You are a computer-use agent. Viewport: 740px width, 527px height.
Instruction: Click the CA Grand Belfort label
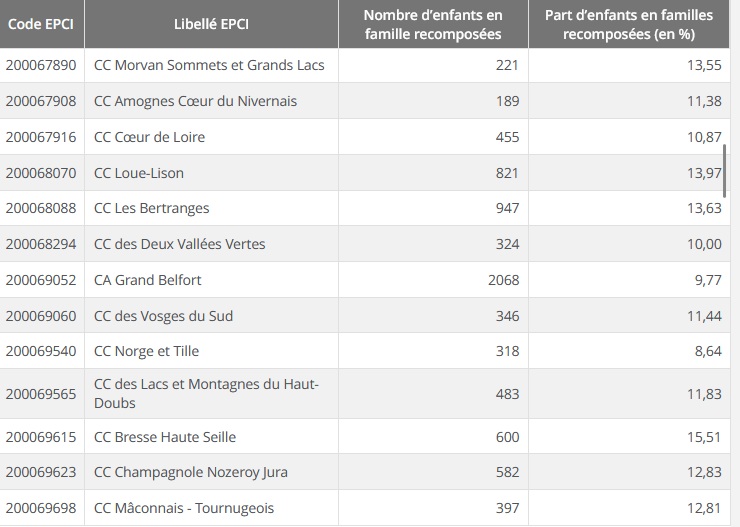pyautogui.click(x=147, y=280)
